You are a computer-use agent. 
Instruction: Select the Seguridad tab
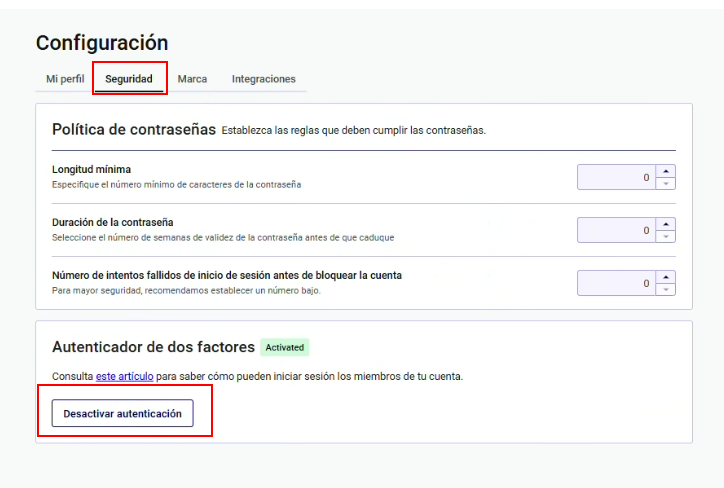[x=129, y=79]
